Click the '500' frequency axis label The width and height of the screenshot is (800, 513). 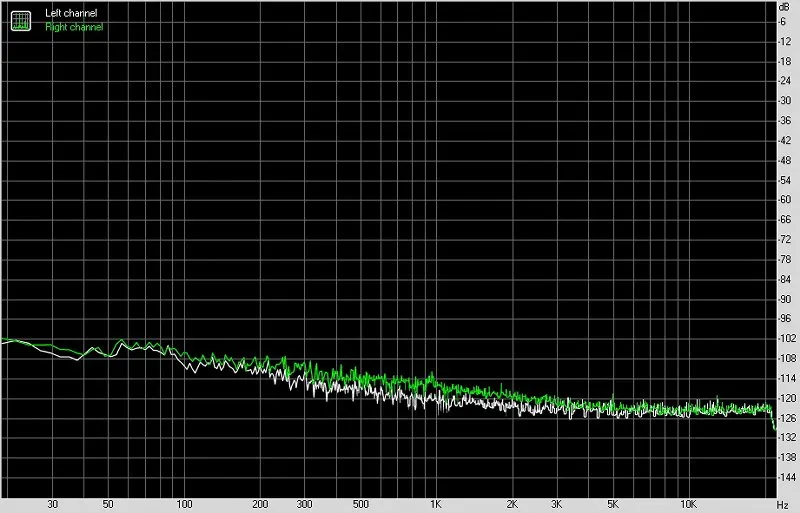click(x=360, y=504)
